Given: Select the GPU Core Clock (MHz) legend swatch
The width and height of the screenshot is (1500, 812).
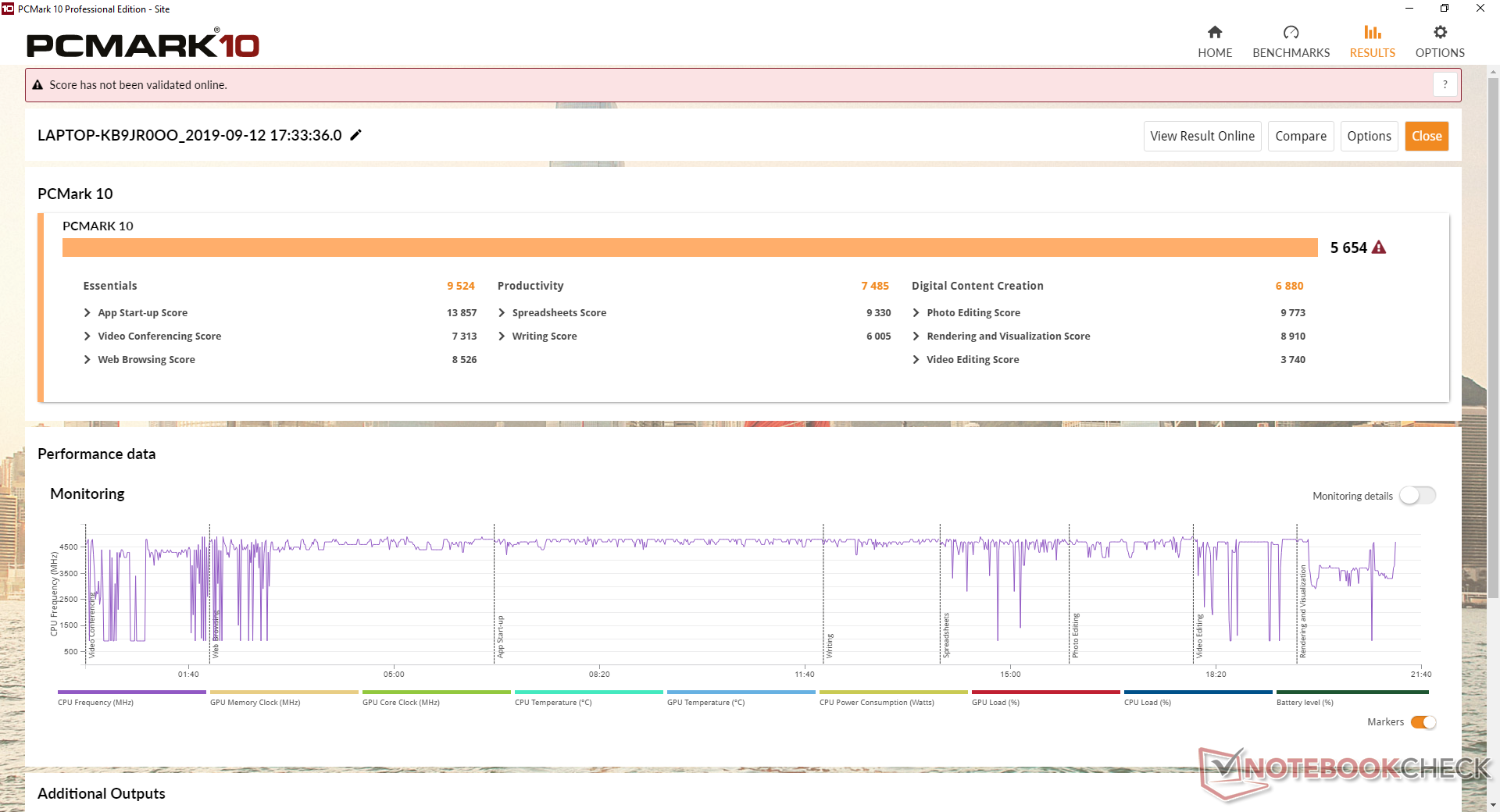Looking at the screenshot, I should [437, 692].
